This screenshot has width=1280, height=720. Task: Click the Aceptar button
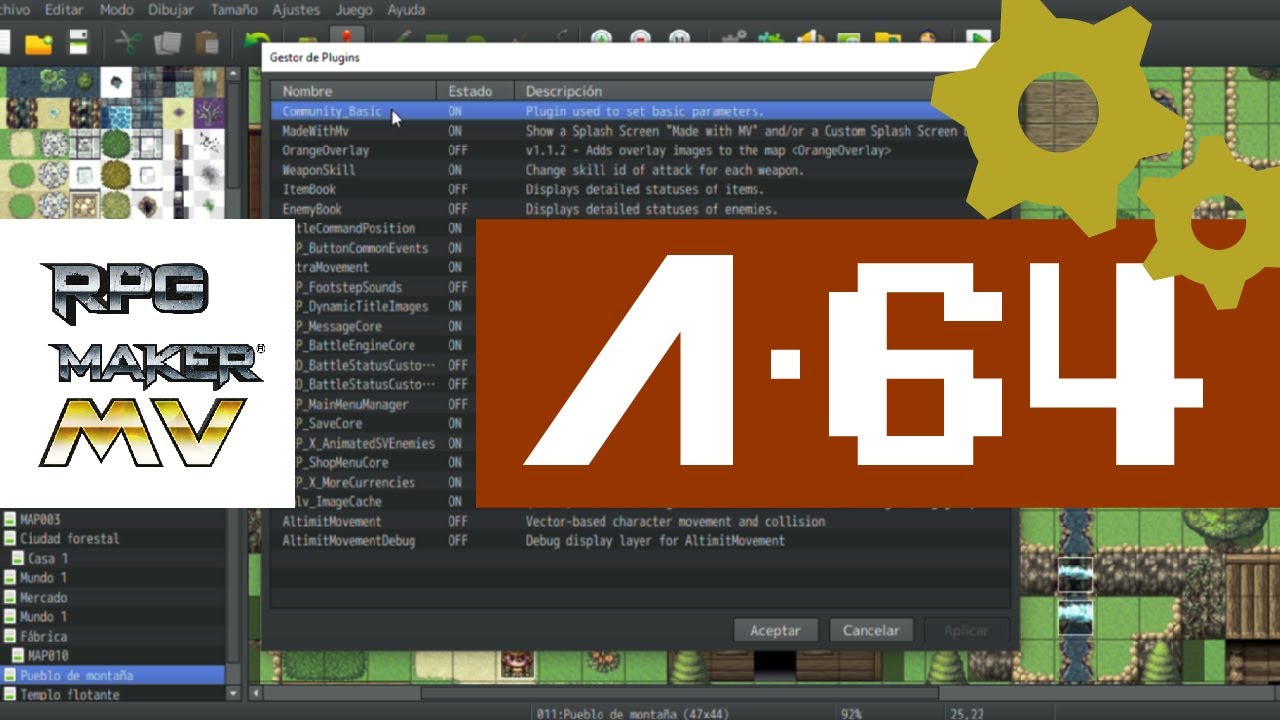click(776, 630)
